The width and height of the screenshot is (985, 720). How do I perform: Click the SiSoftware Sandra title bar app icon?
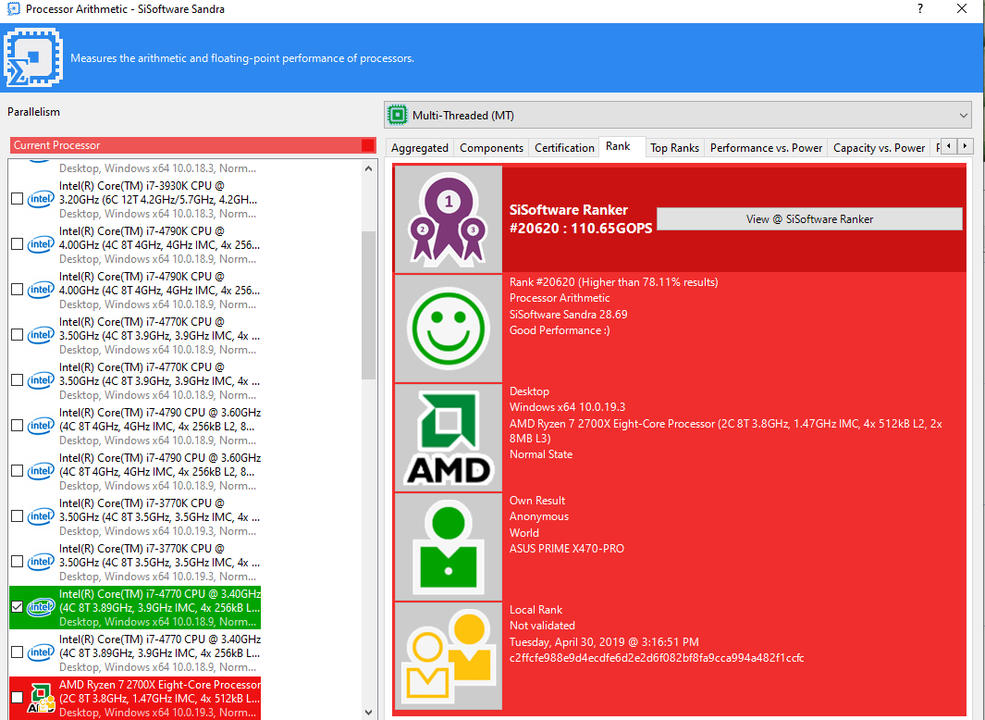pyautogui.click(x=13, y=9)
